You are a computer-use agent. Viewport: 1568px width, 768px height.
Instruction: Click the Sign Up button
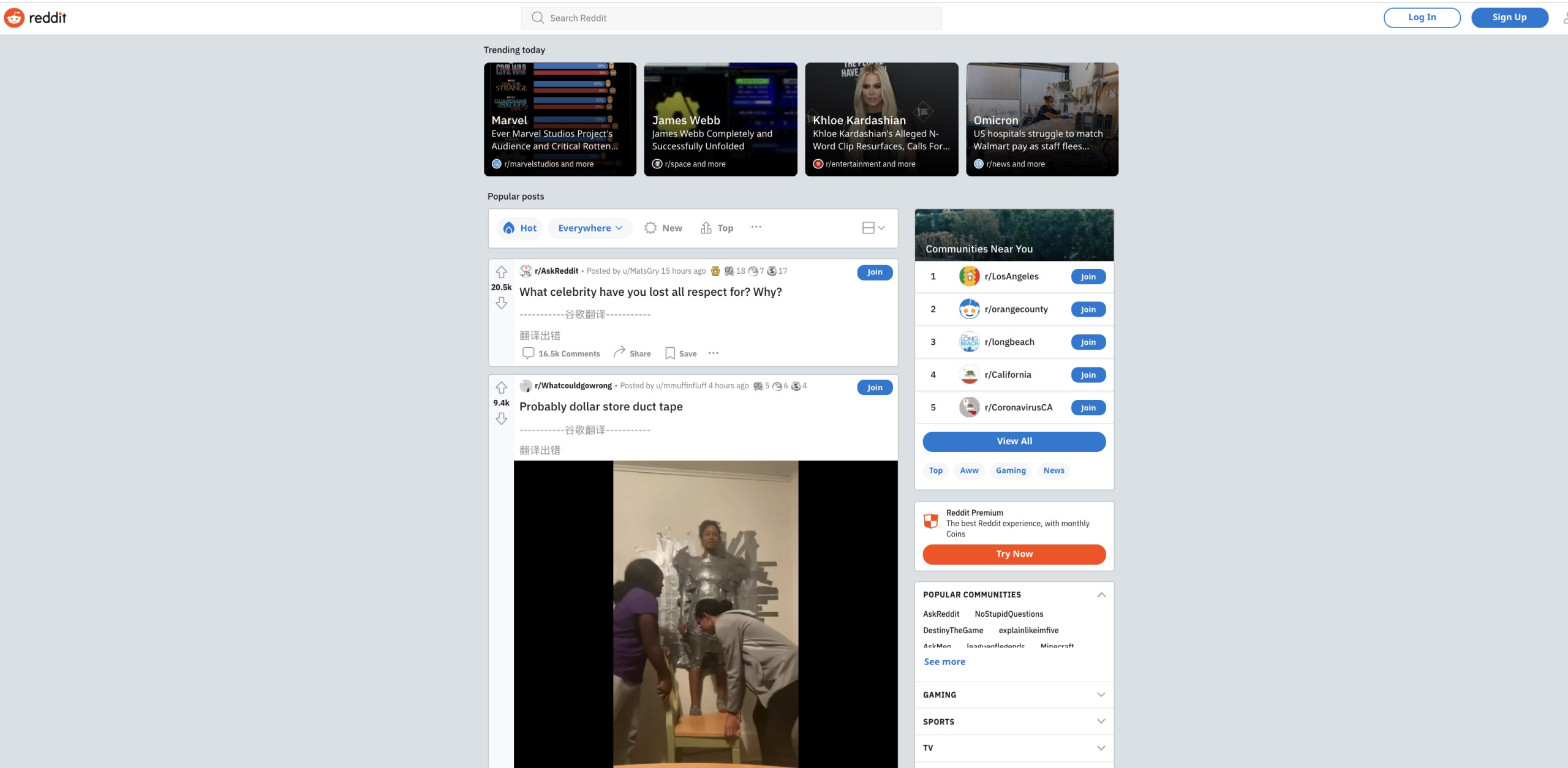(x=1509, y=18)
